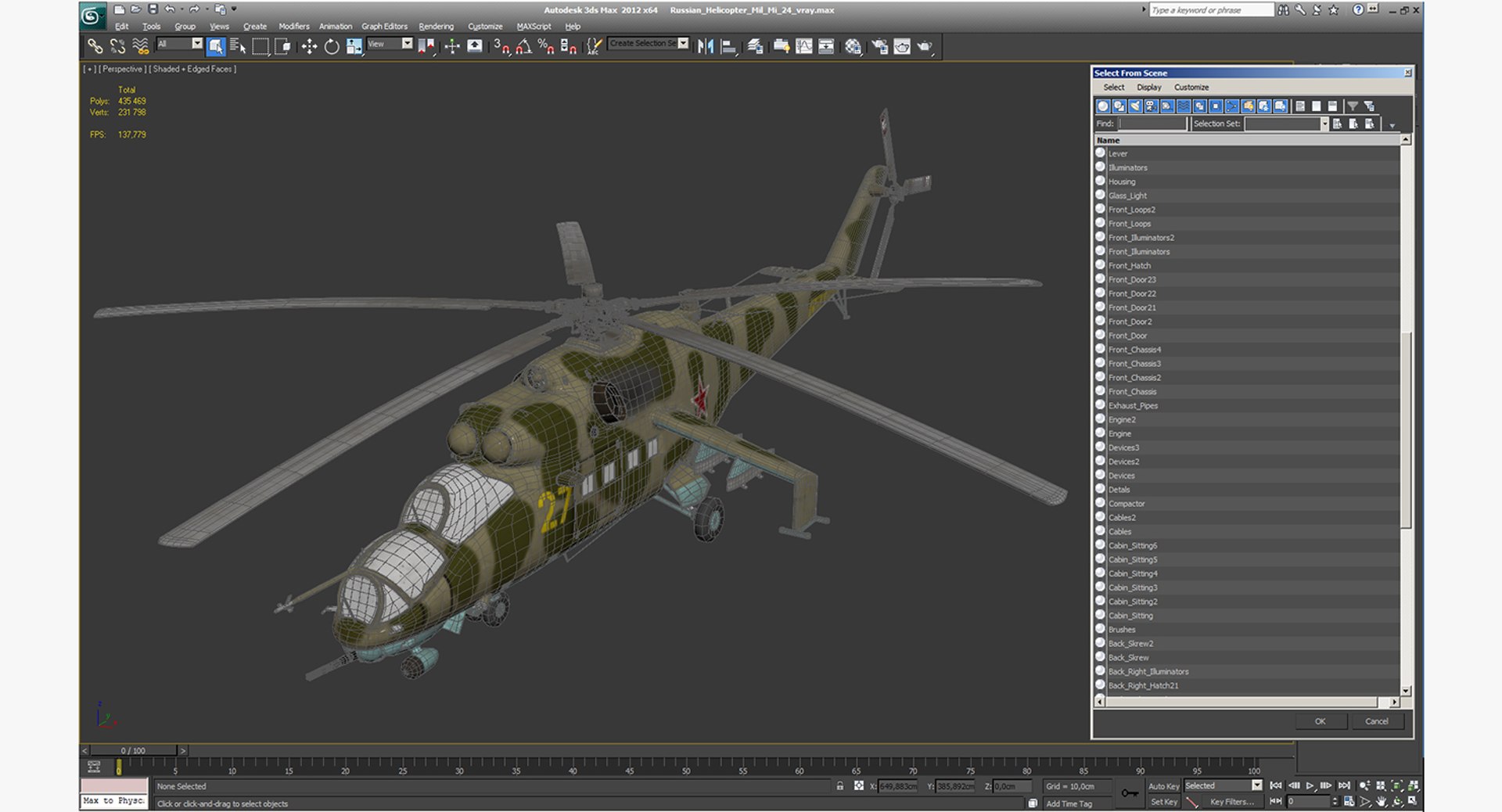Open Render Setup
The width and height of the screenshot is (1502, 812).
coord(880,47)
